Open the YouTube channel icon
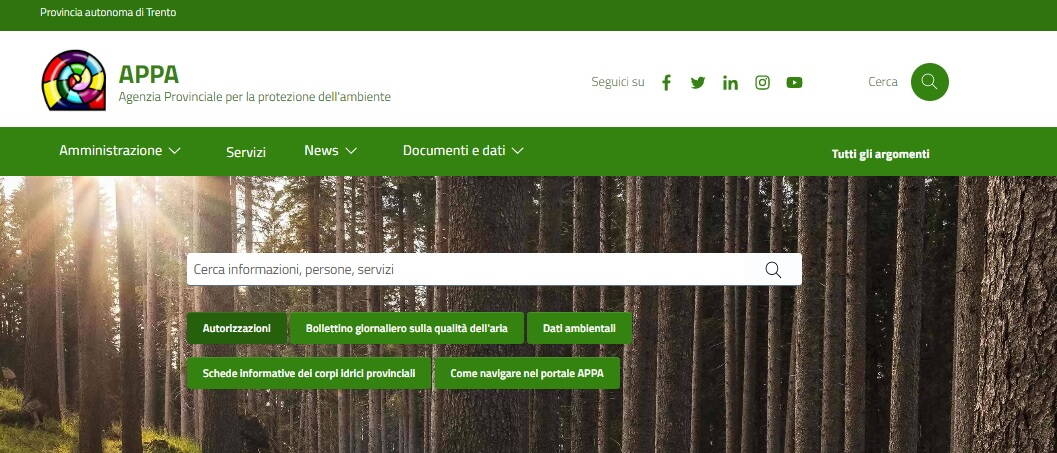 tap(794, 83)
